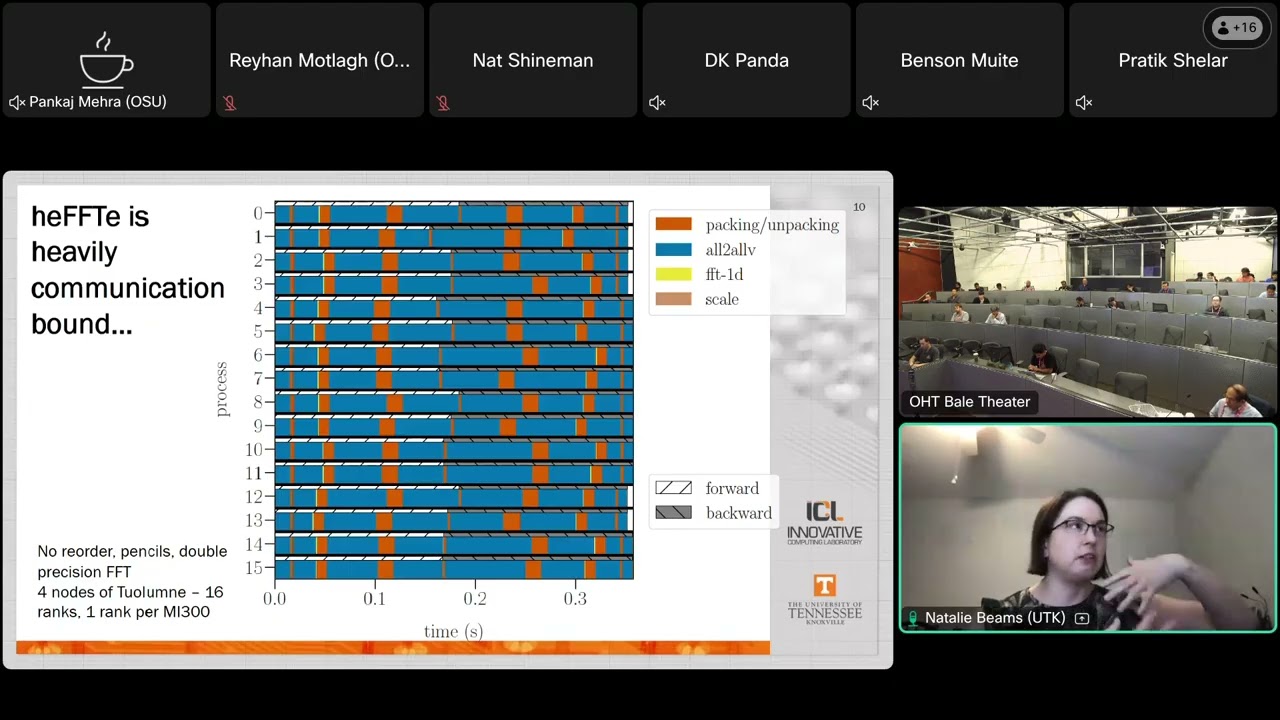The image size is (1280, 720).
Task: Click the OHT Bale Theater name label
Action: [969, 402]
